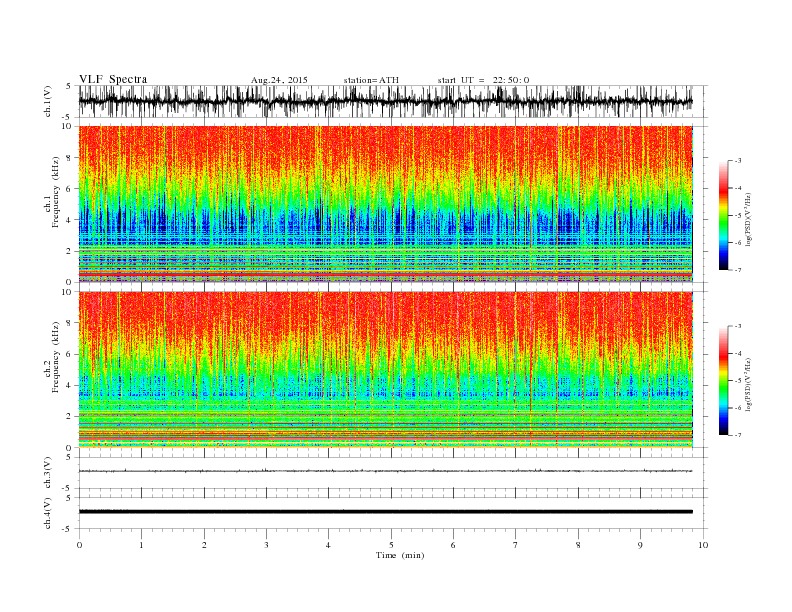Click the time axis tick label '7'
This screenshot has height=612, width=792.
coord(516,545)
